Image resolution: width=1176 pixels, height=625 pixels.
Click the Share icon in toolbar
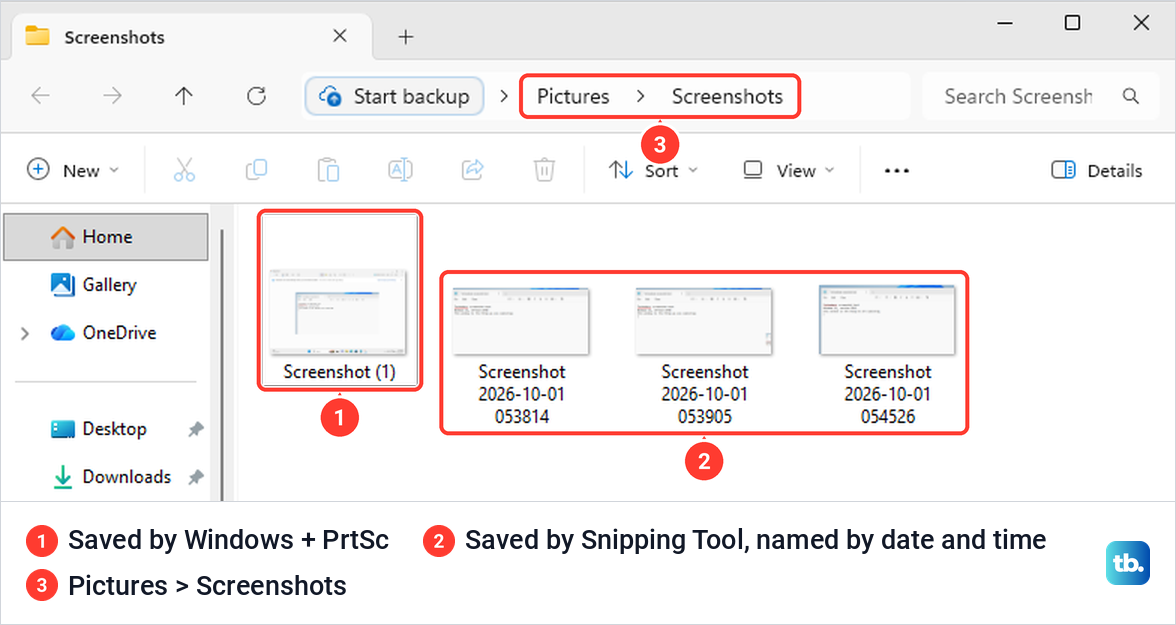472,170
